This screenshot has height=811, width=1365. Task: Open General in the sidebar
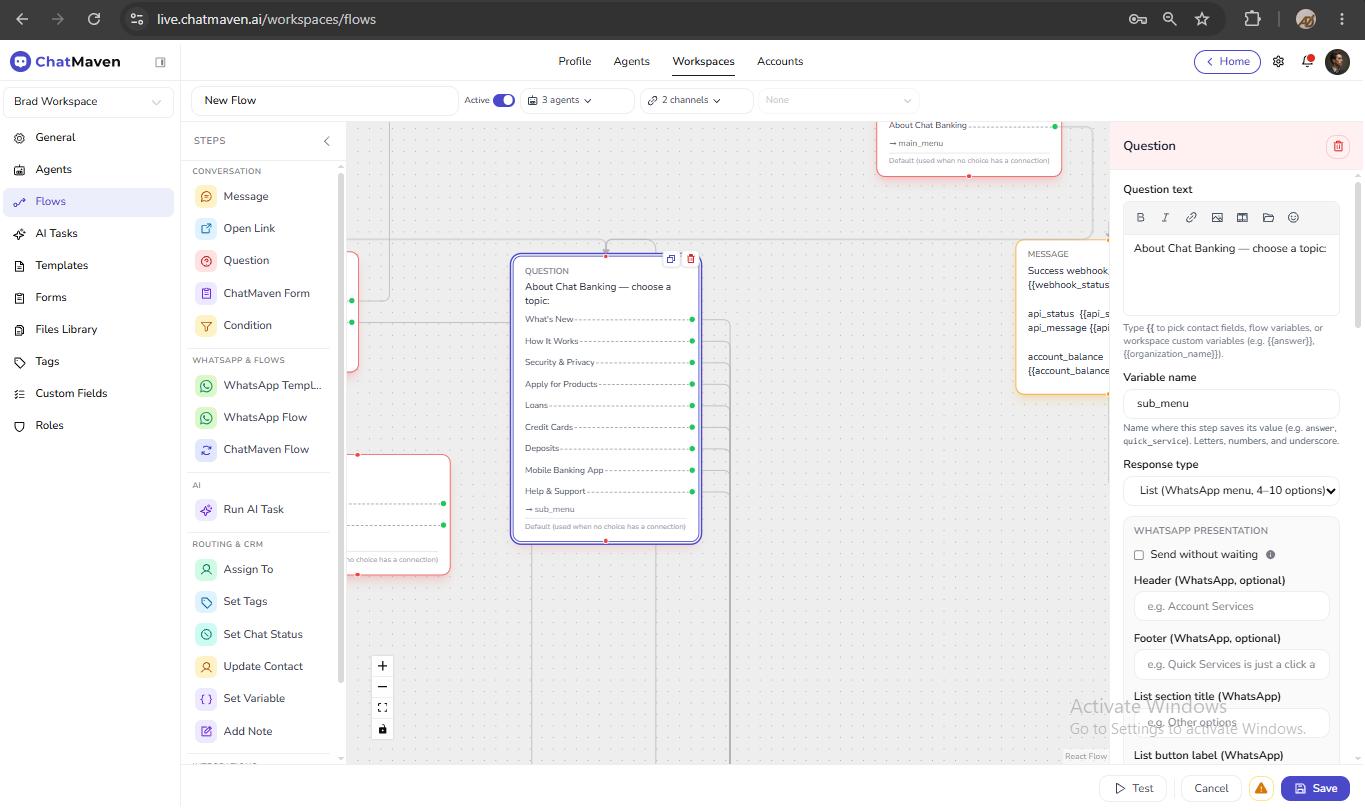(88, 138)
